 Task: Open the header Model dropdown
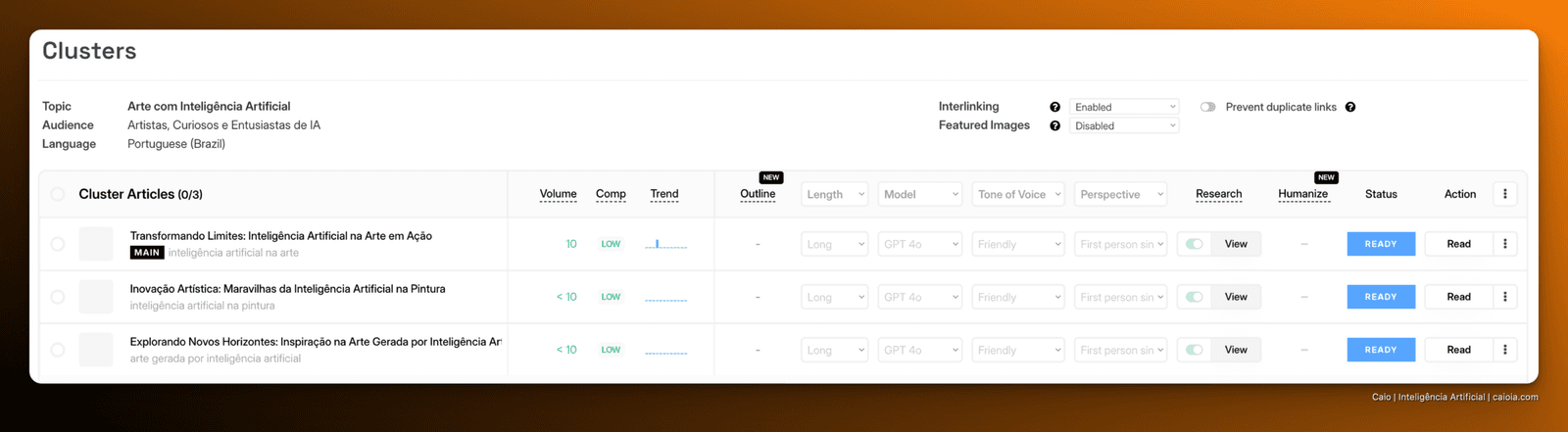click(920, 194)
